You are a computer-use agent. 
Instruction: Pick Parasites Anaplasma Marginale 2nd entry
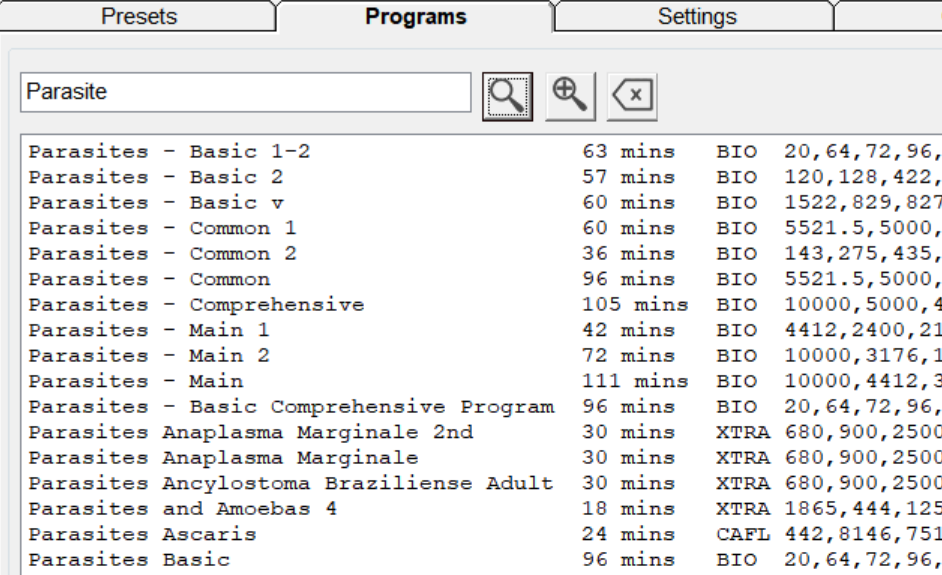(250, 433)
